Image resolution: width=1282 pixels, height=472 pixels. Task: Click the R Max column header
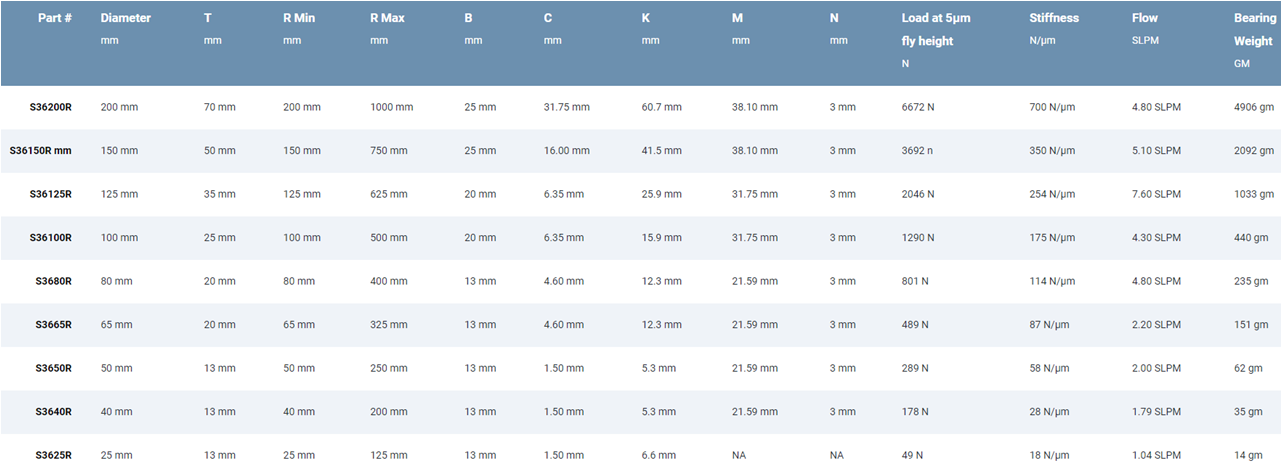pyautogui.click(x=388, y=18)
